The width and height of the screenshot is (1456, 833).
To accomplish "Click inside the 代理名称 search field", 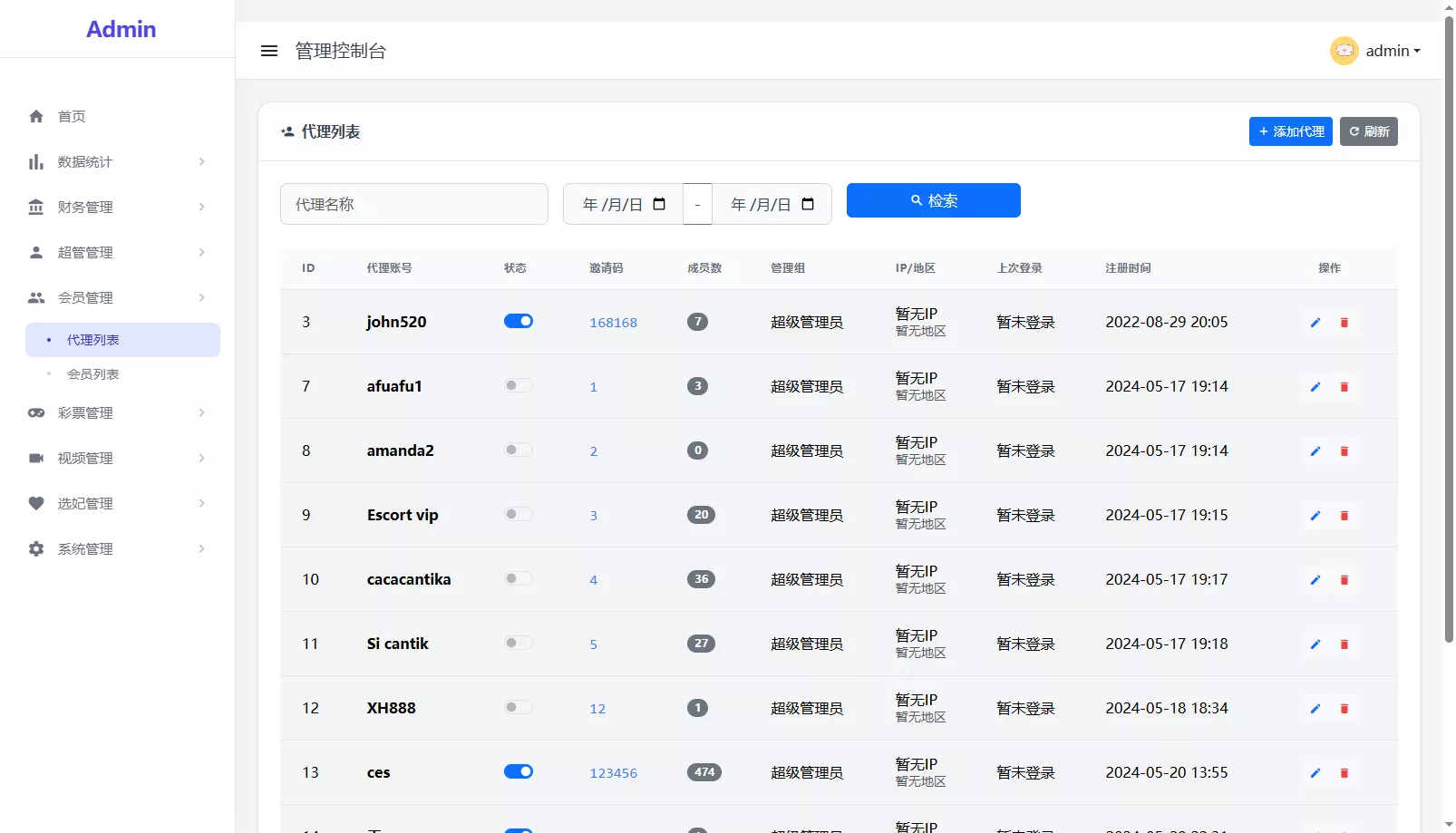I will point(413,204).
